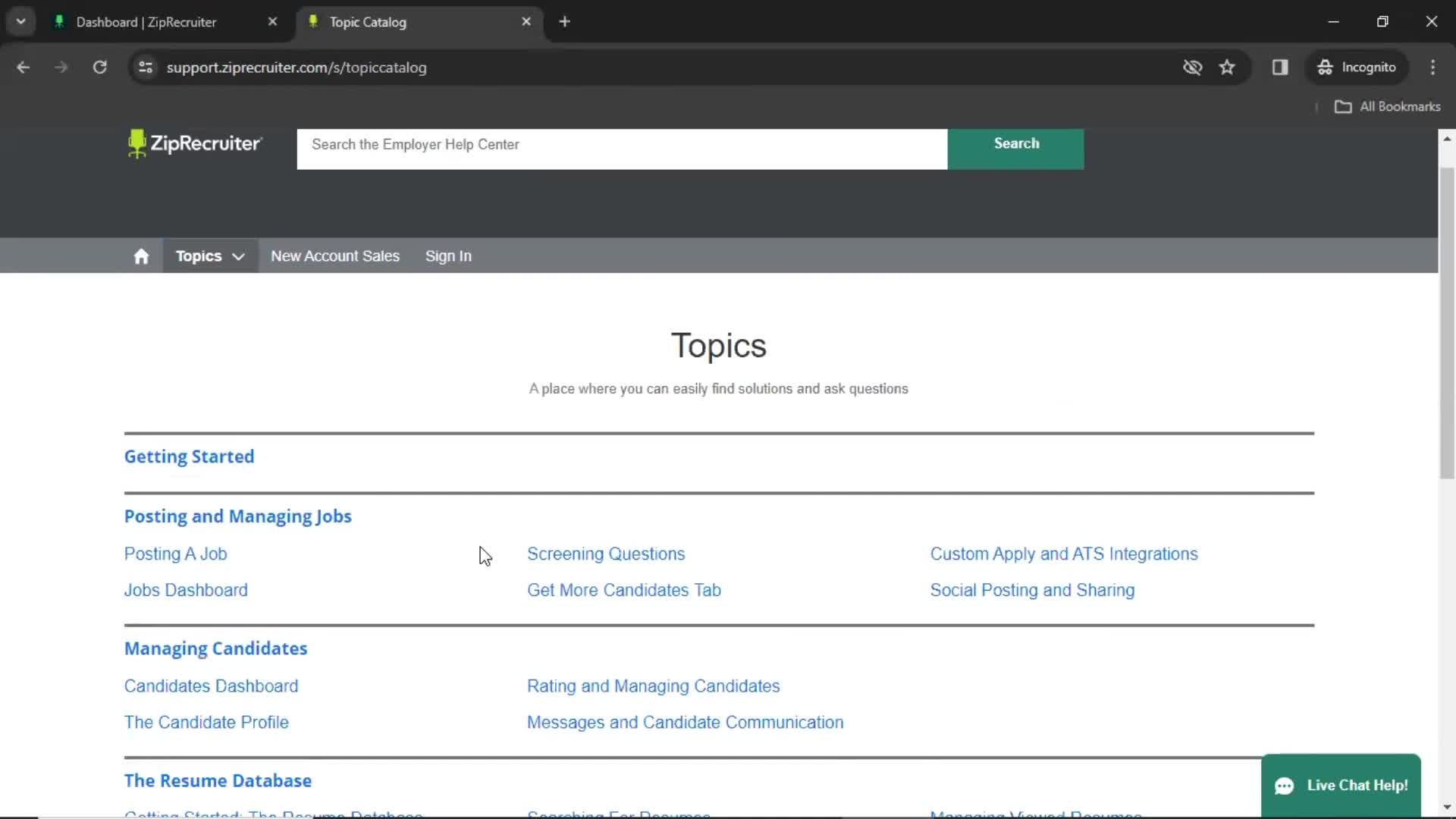This screenshot has width=1456, height=819.
Task: Click the Screening Questions link
Action: tap(606, 554)
